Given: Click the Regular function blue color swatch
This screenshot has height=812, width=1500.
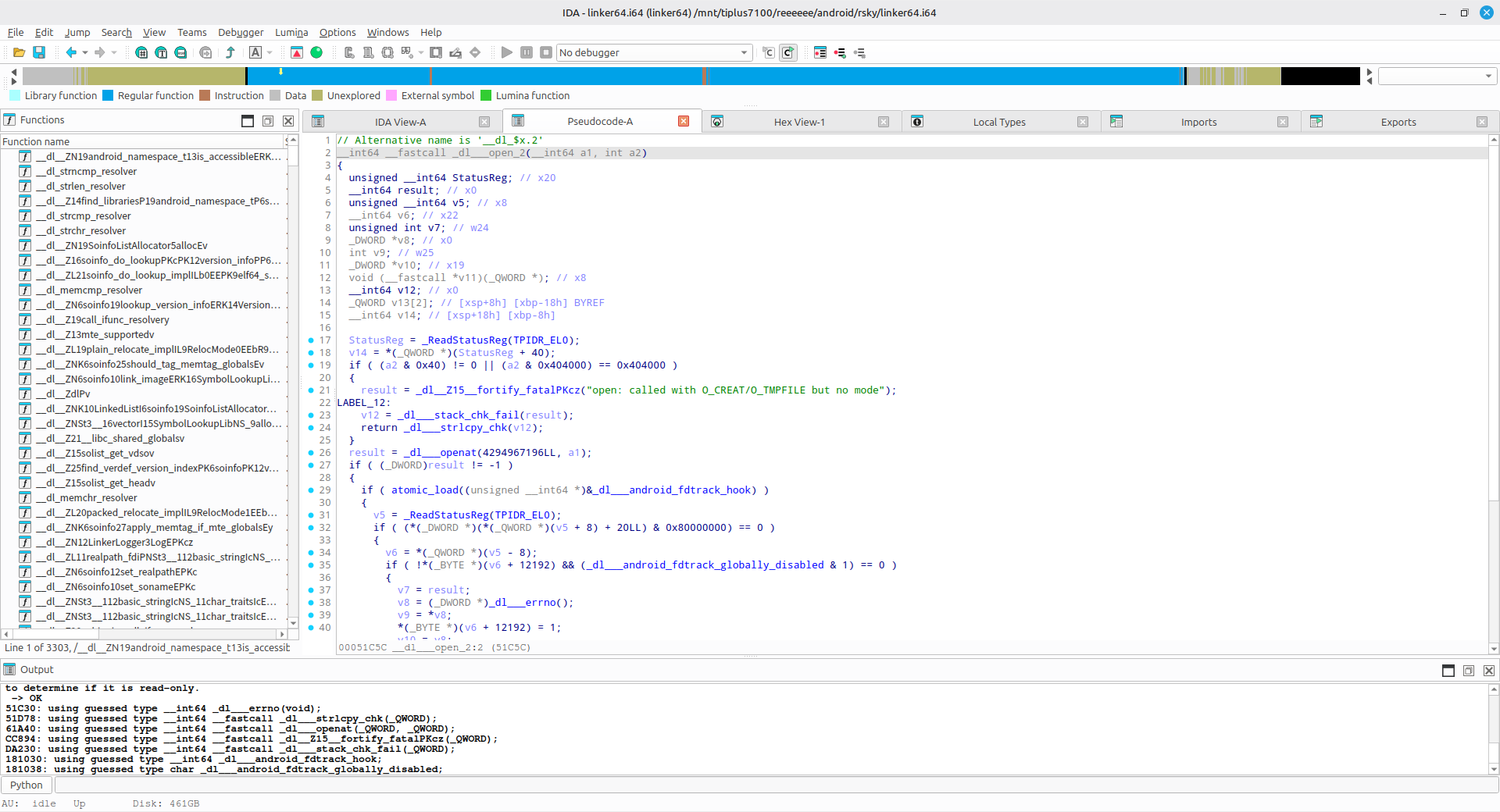Looking at the screenshot, I should click(109, 95).
